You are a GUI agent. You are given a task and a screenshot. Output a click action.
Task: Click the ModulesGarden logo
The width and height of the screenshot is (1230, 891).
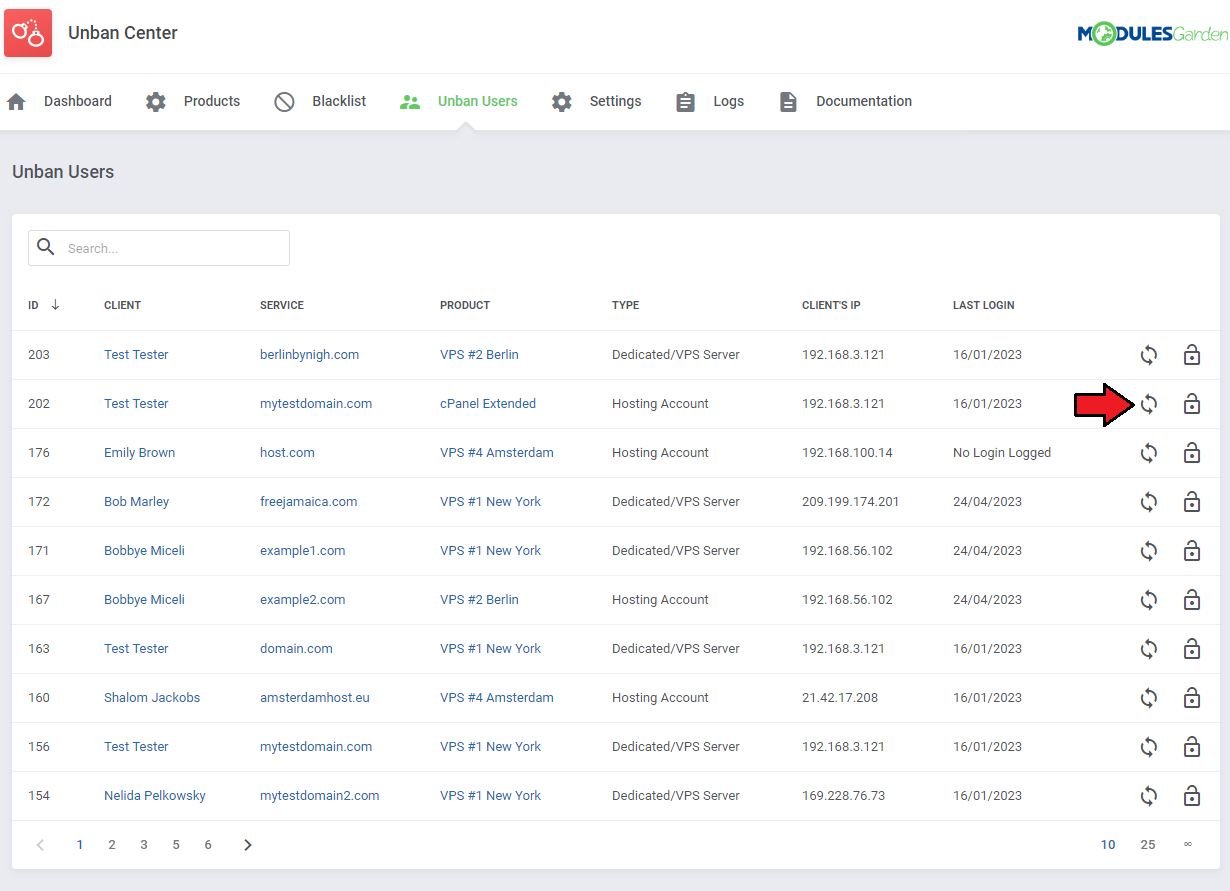[x=1152, y=34]
